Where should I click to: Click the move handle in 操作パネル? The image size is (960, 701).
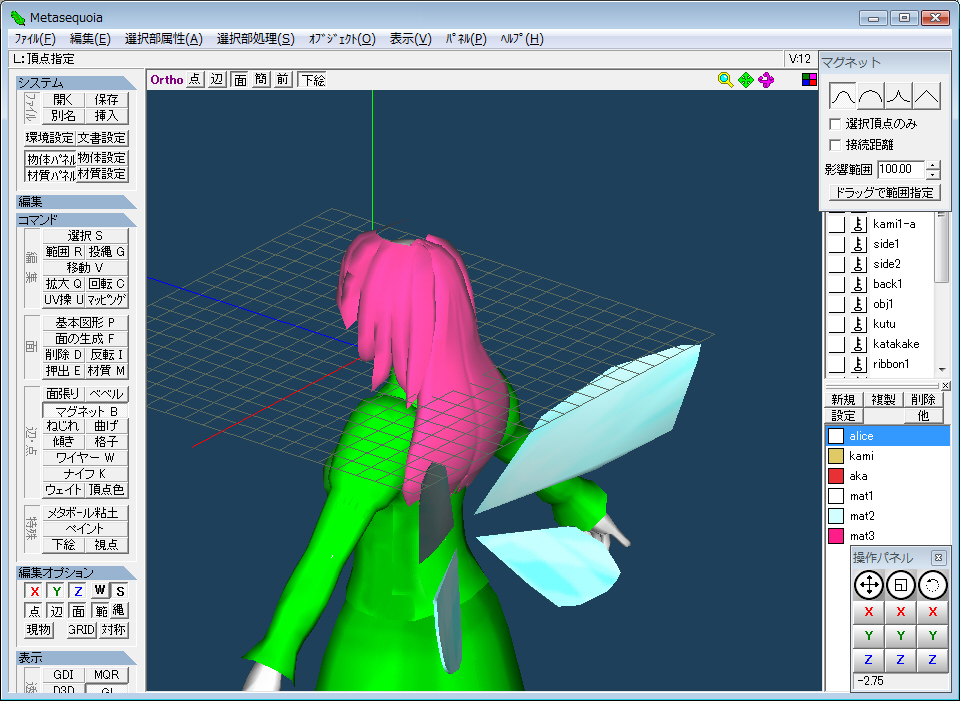tap(868, 585)
